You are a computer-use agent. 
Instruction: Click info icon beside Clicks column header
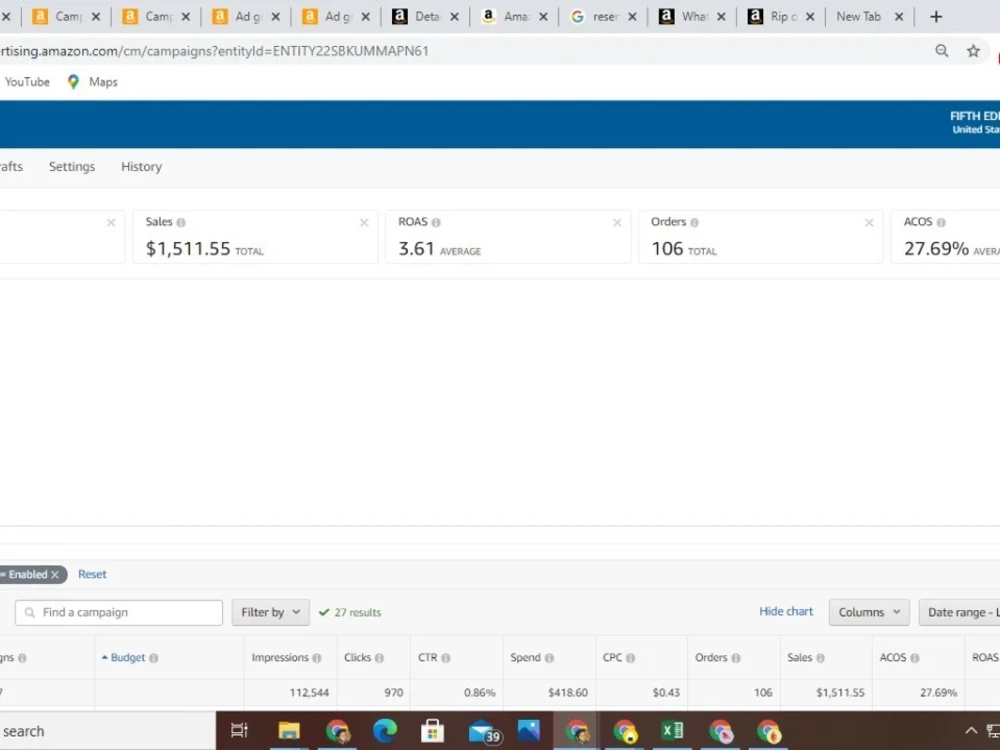tap(379, 658)
